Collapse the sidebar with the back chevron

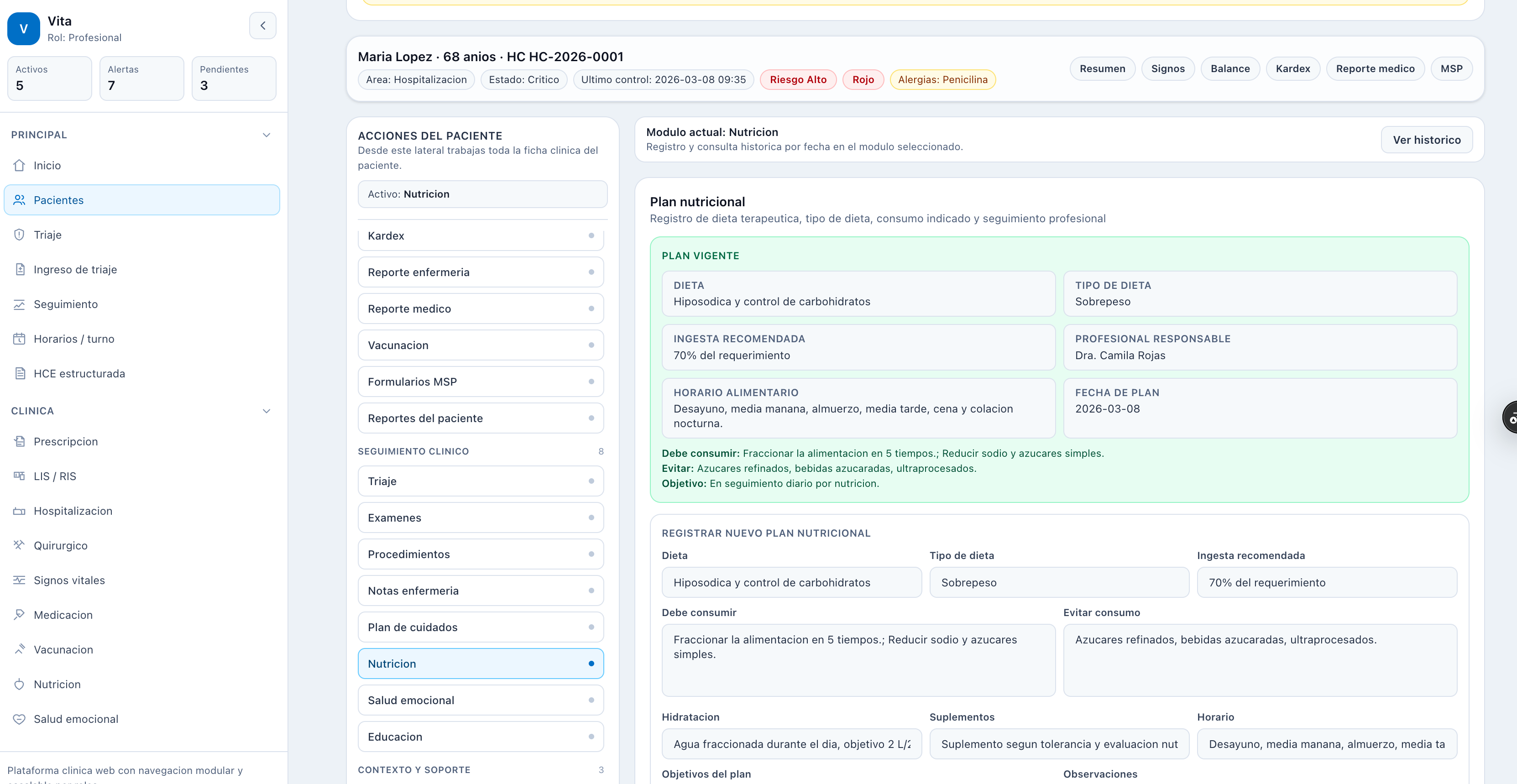click(x=263, y=26)
